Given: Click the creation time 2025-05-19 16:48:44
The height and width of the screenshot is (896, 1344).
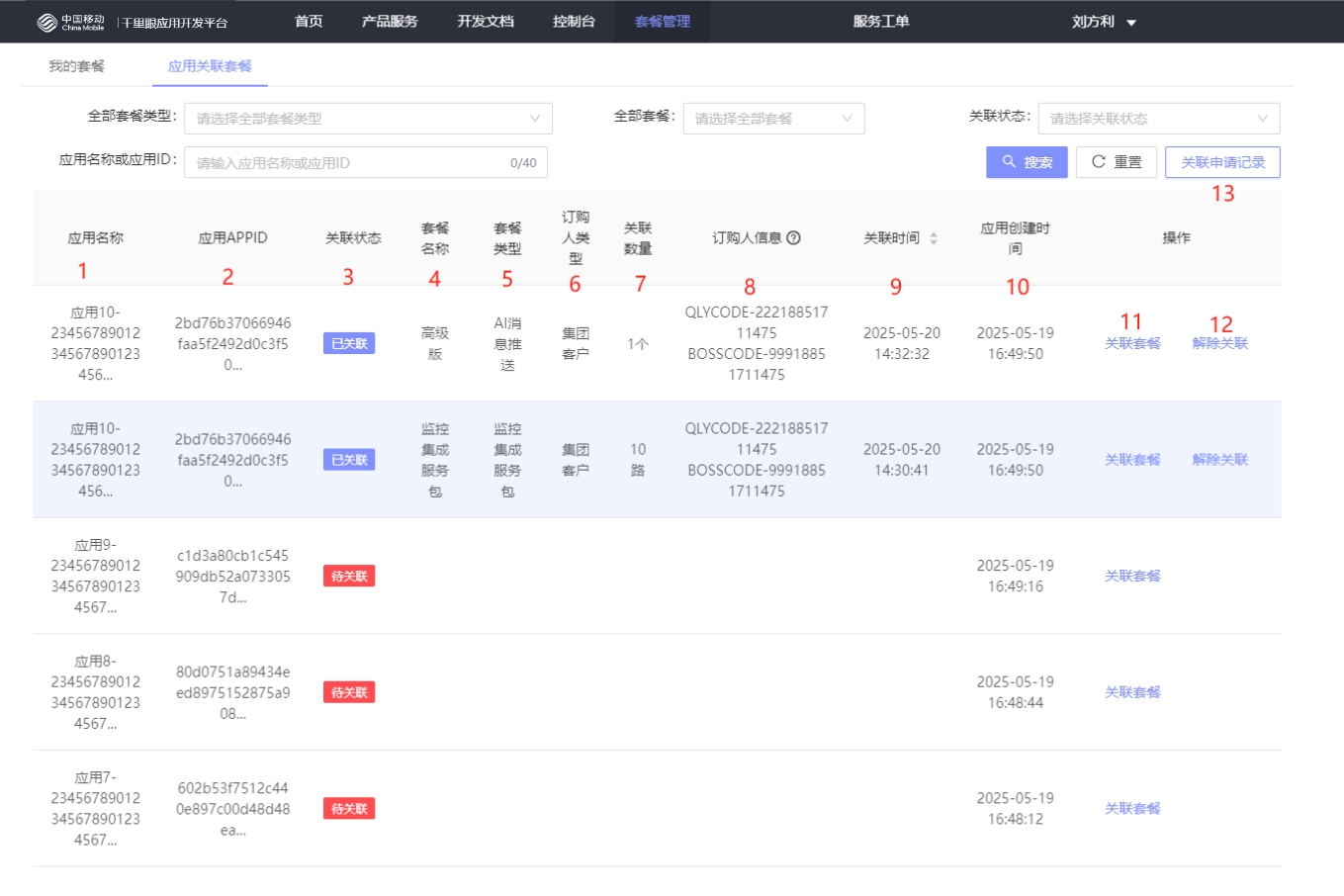Looking at the screenshot, I should click(1016, 692).
